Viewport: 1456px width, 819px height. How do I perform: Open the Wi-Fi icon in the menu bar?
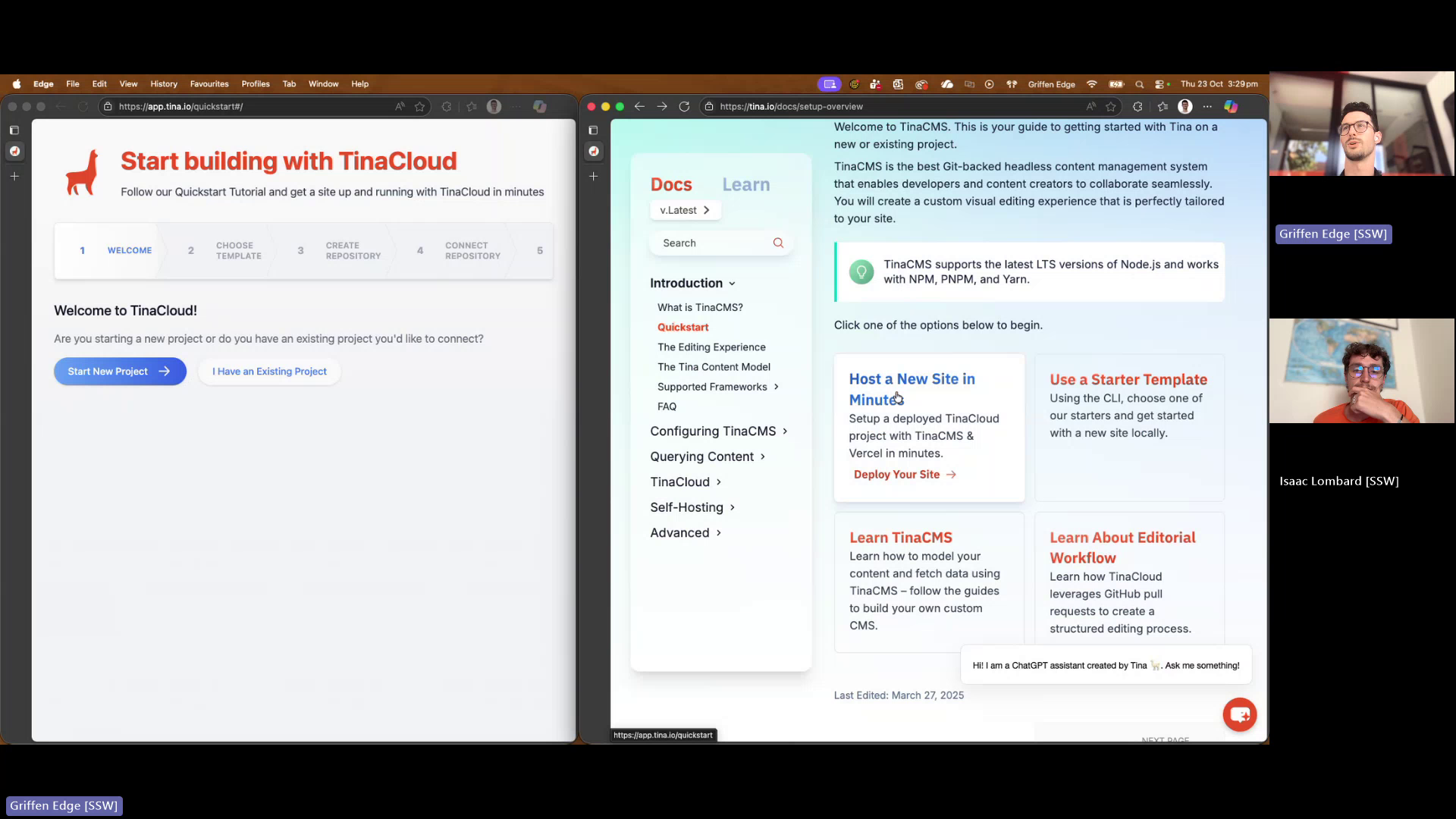[1092, 84]
